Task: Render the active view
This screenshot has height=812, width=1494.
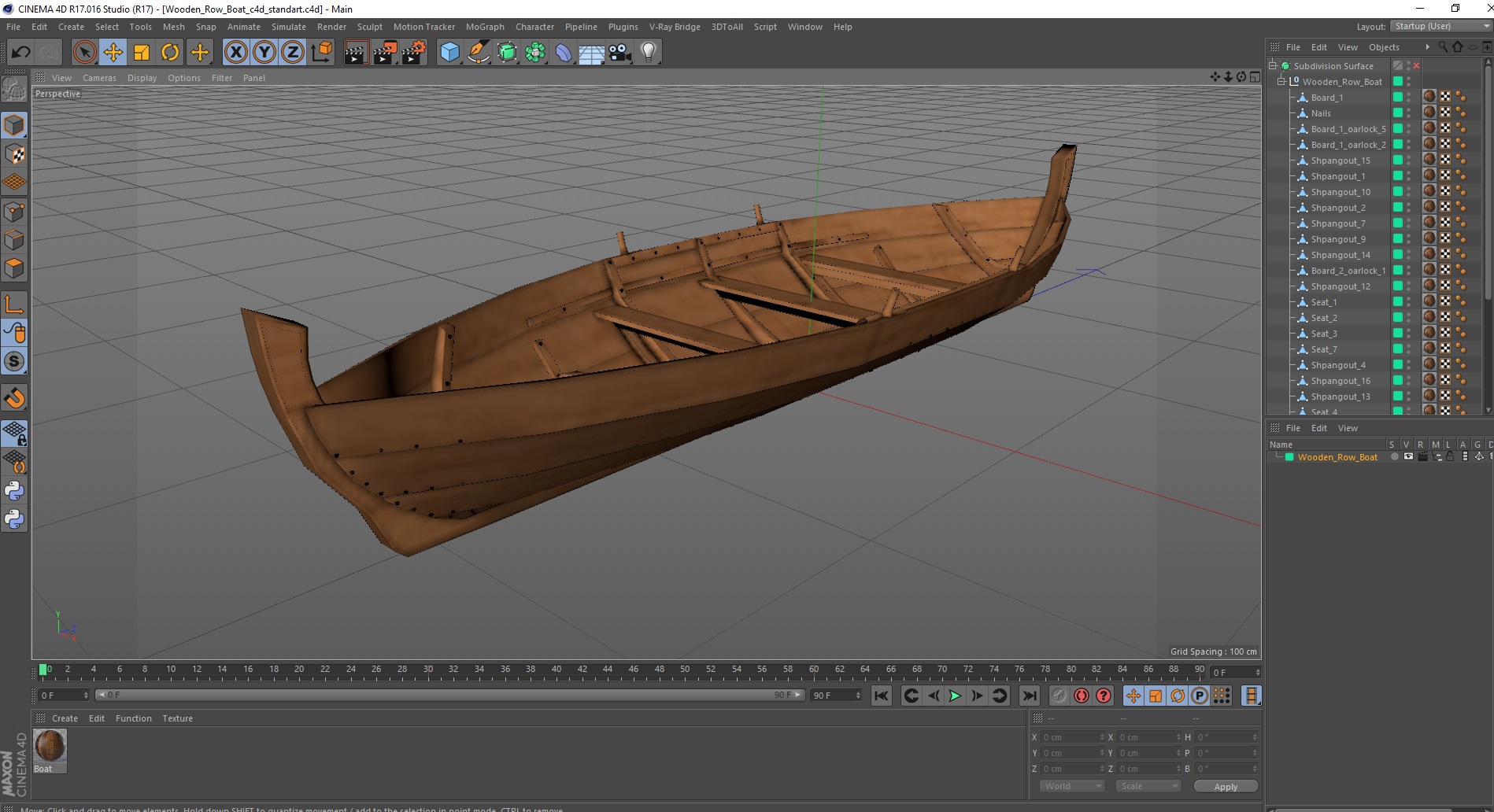Action: click(356, 53)
